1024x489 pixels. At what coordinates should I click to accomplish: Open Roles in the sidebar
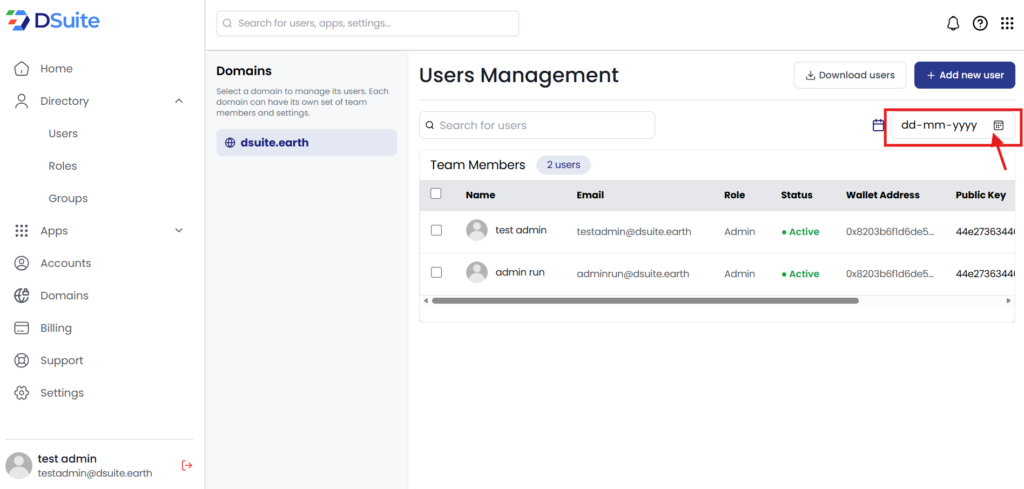tap(62, 166)
